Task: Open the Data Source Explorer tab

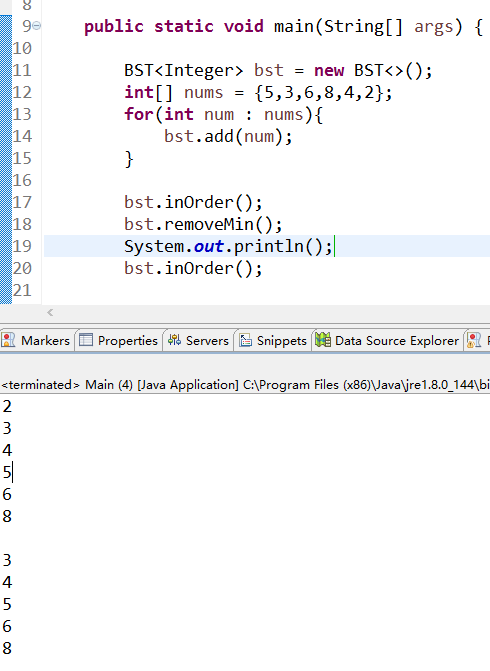Action: (387, 341)
